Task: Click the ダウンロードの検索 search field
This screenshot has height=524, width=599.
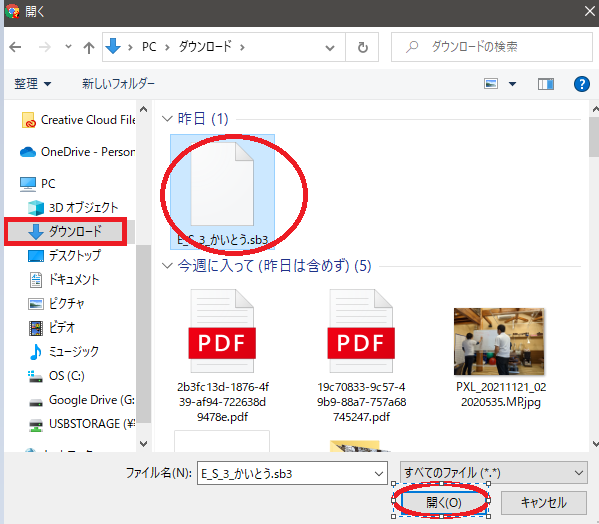Action: pyautogui.click(x=492, y=47)
